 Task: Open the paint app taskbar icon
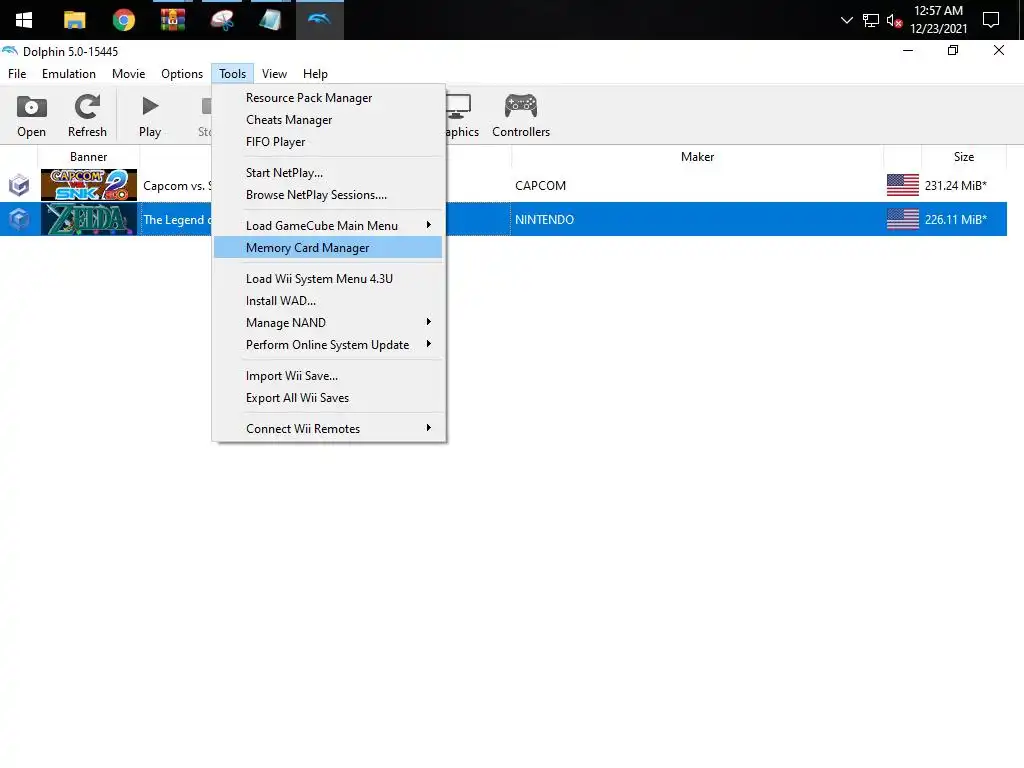pos(222,20)
